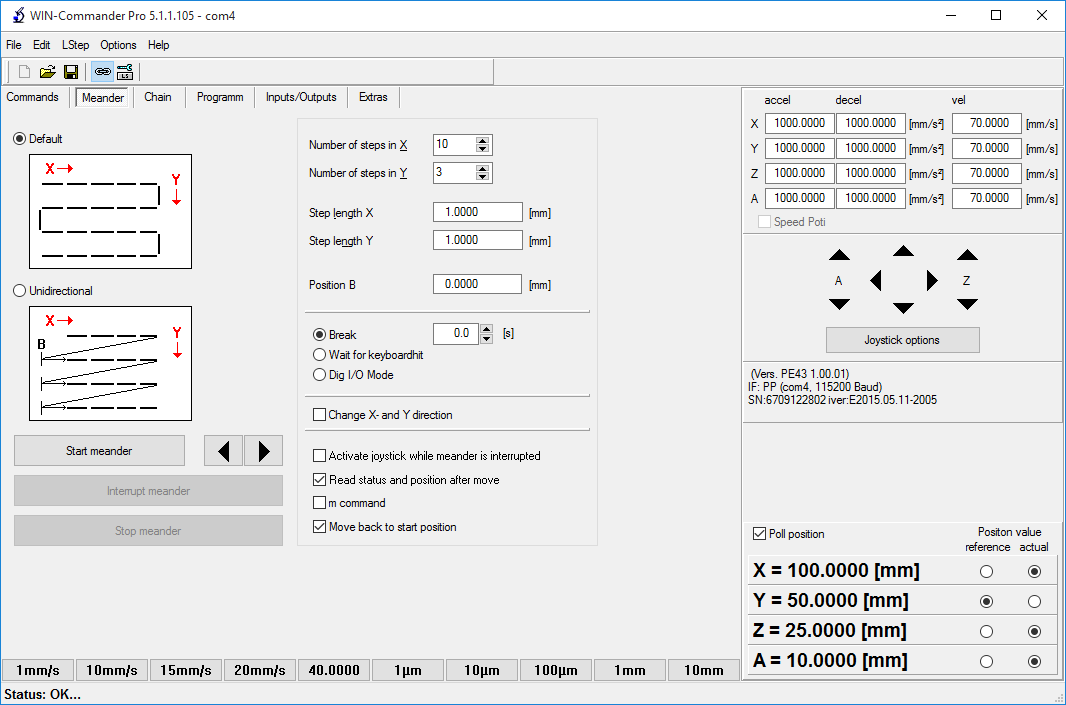Click the joystick up arrow for X/Y
The height and width of the screenshot is (705, 1066).
903,251
